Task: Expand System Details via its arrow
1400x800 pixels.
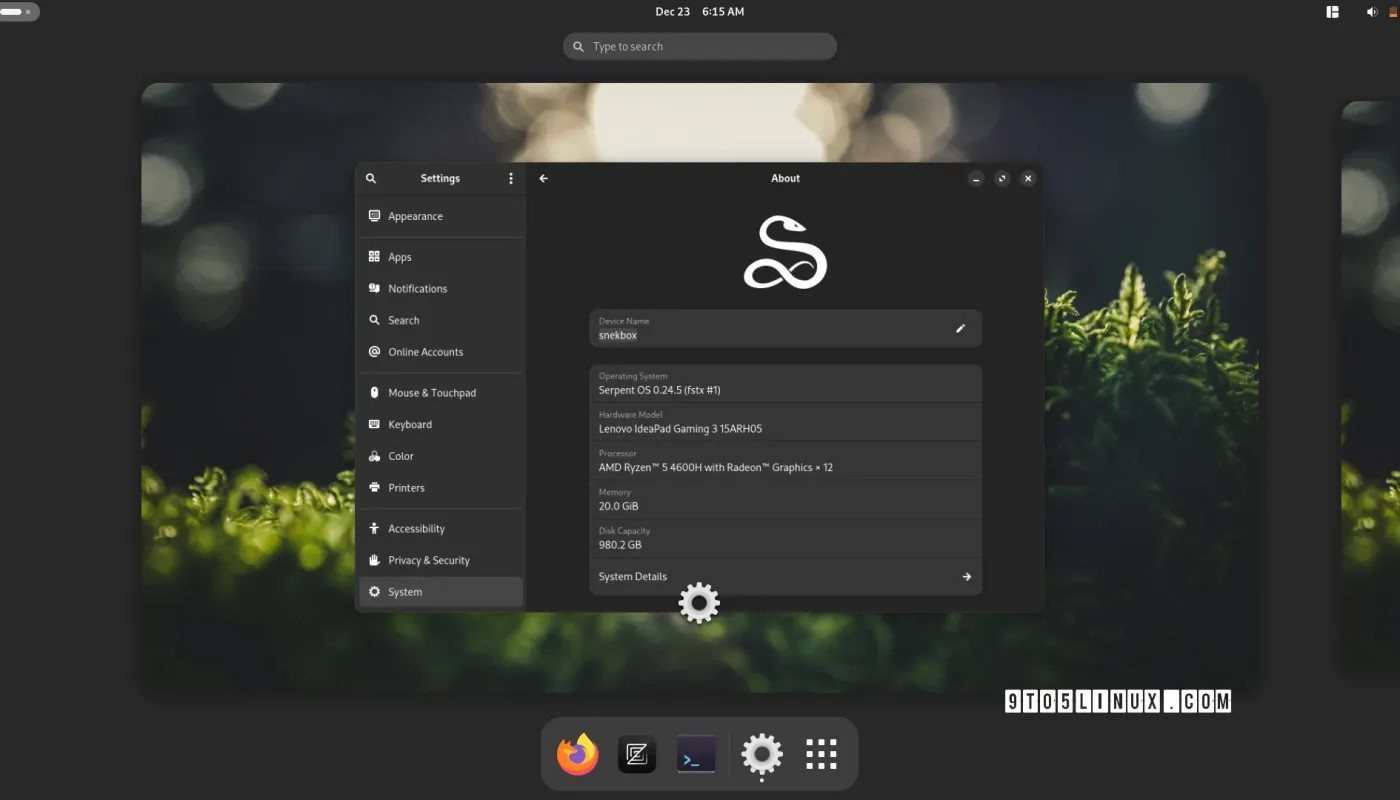Action: click(x=966, y=576)
